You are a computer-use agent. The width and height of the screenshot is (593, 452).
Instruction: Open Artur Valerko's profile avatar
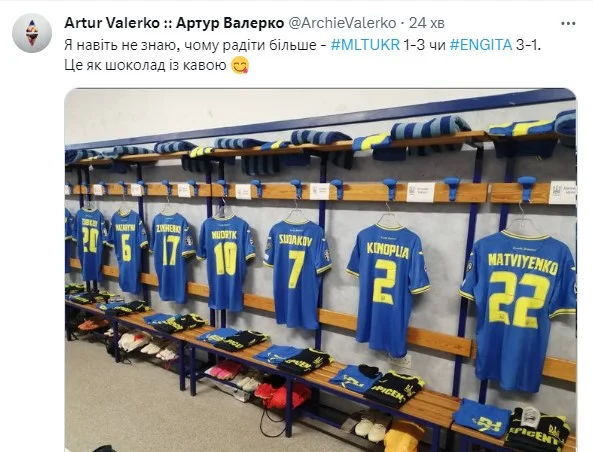click(x=32, y=33)
